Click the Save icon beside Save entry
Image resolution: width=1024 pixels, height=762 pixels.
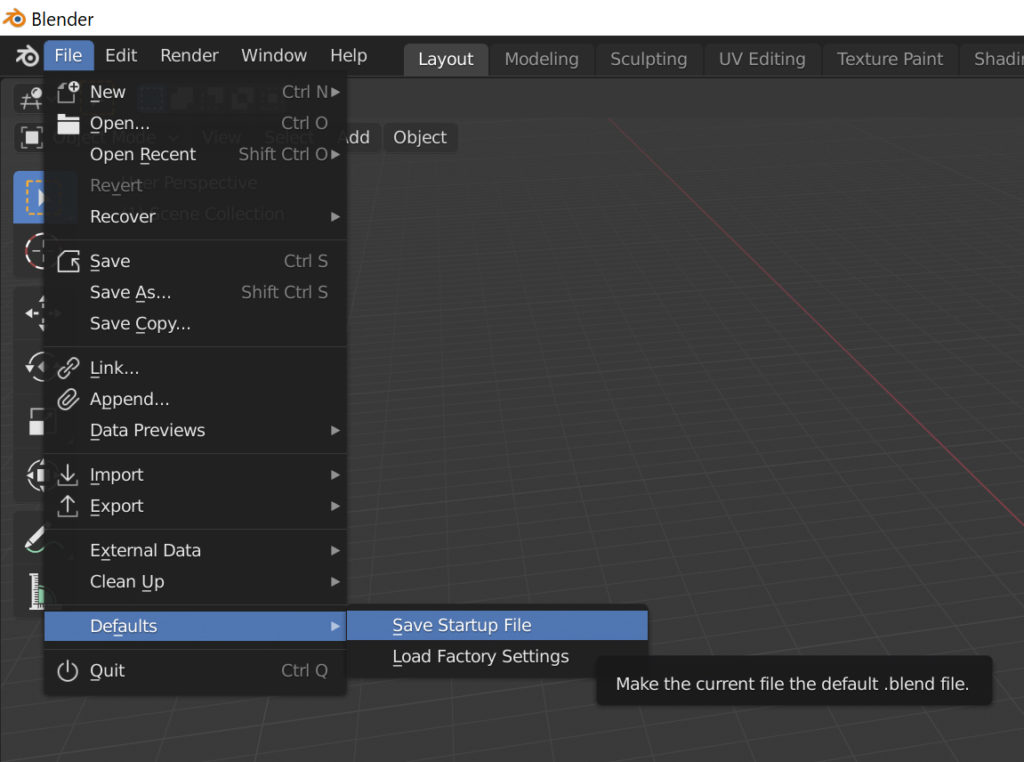[67, 260]
